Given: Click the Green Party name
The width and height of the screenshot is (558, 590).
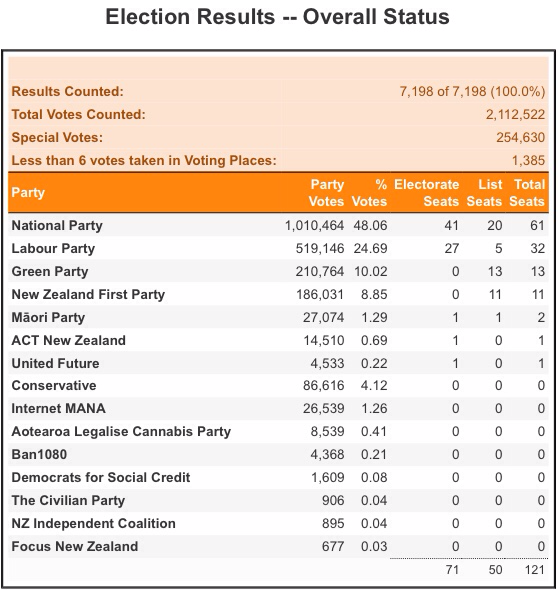Looking at the screenshot, I should (50, 271).
